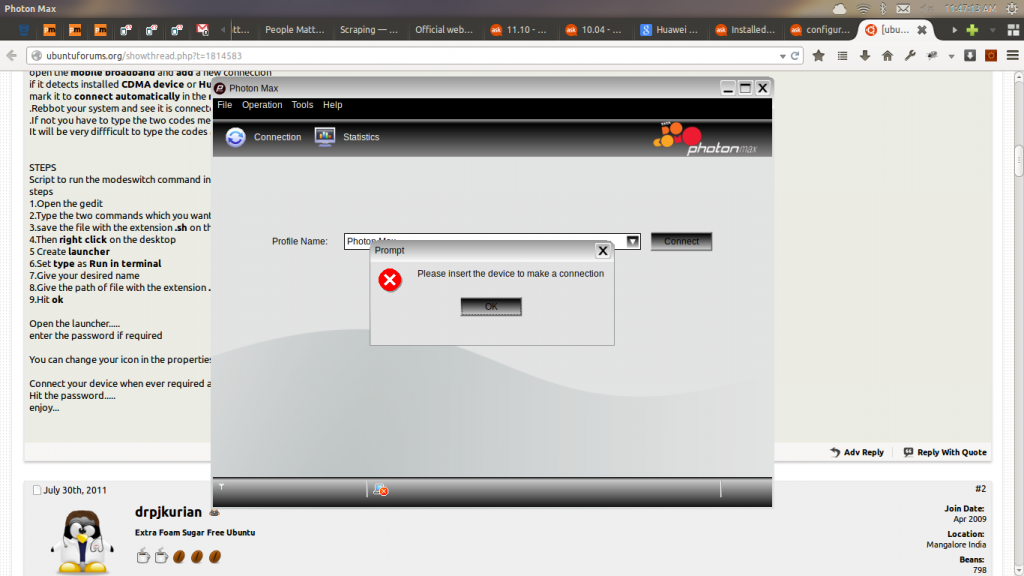The height and width of the screenshot is (576, 1024).
Task: Open the downloads arrow icon
Action: pyautogui.click(x=865, y=56)
